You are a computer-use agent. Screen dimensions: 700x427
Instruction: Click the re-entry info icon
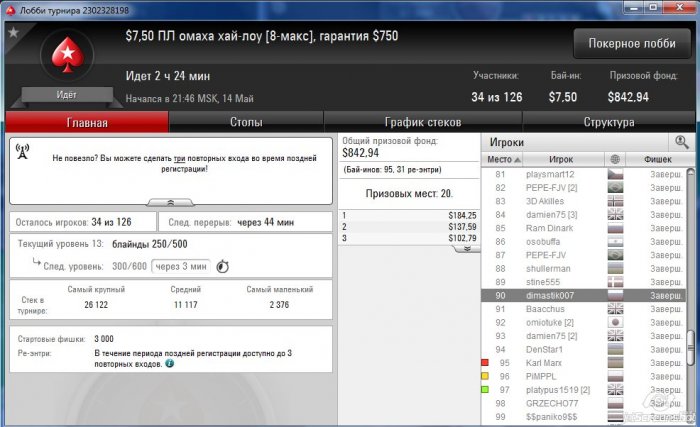(x=170, y=364)
